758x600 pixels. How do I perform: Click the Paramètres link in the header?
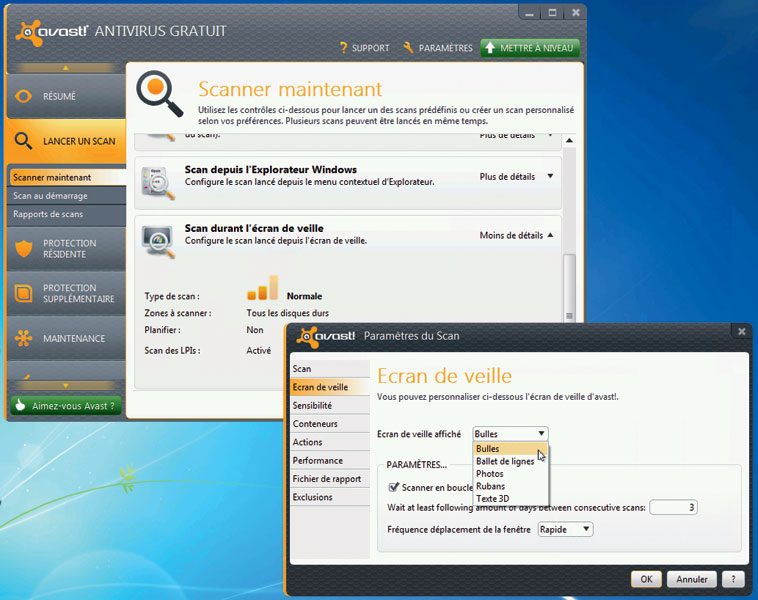pyautogui.click(x=438, y=48)
